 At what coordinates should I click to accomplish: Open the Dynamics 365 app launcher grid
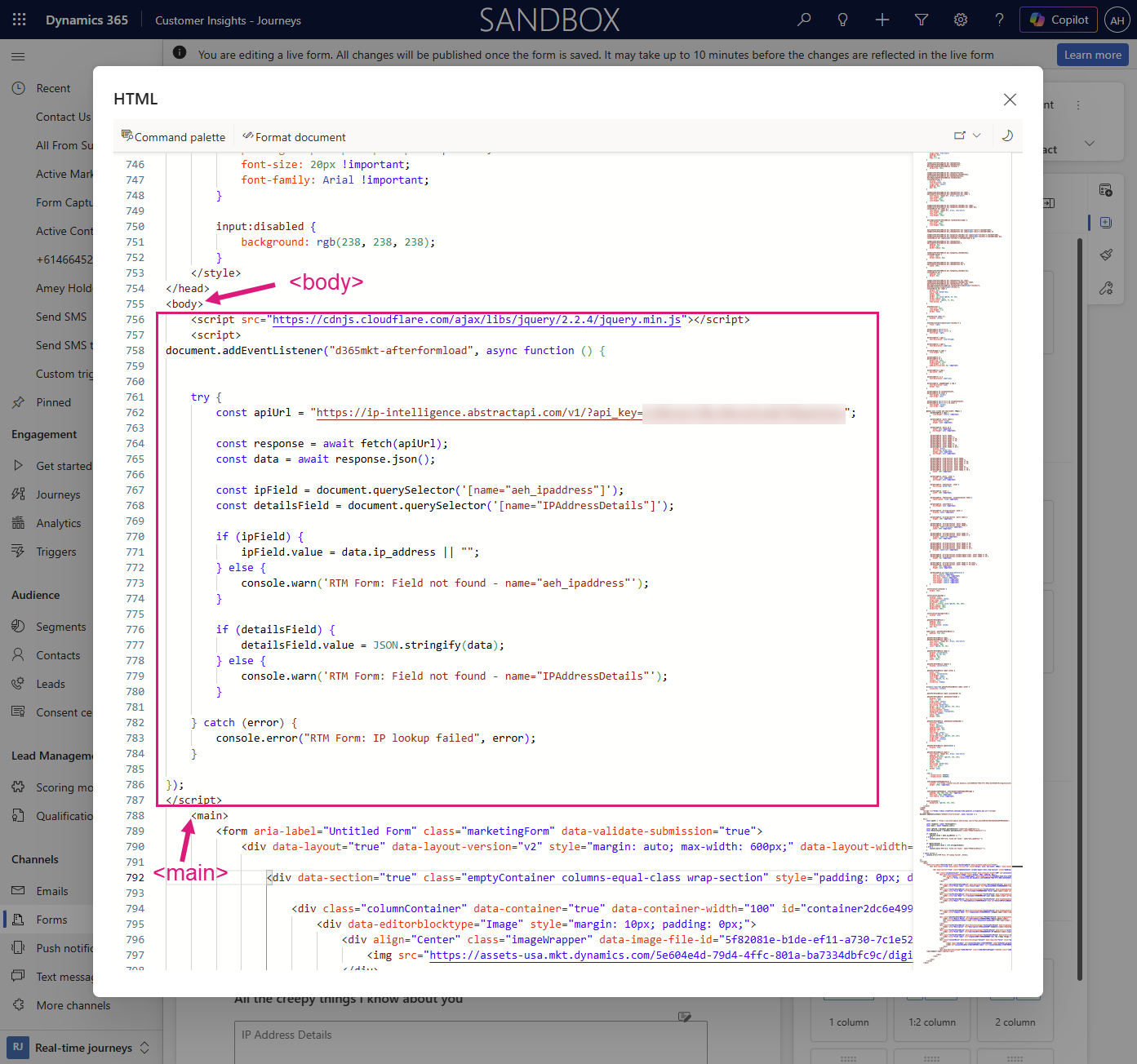[x=20, y=20]
